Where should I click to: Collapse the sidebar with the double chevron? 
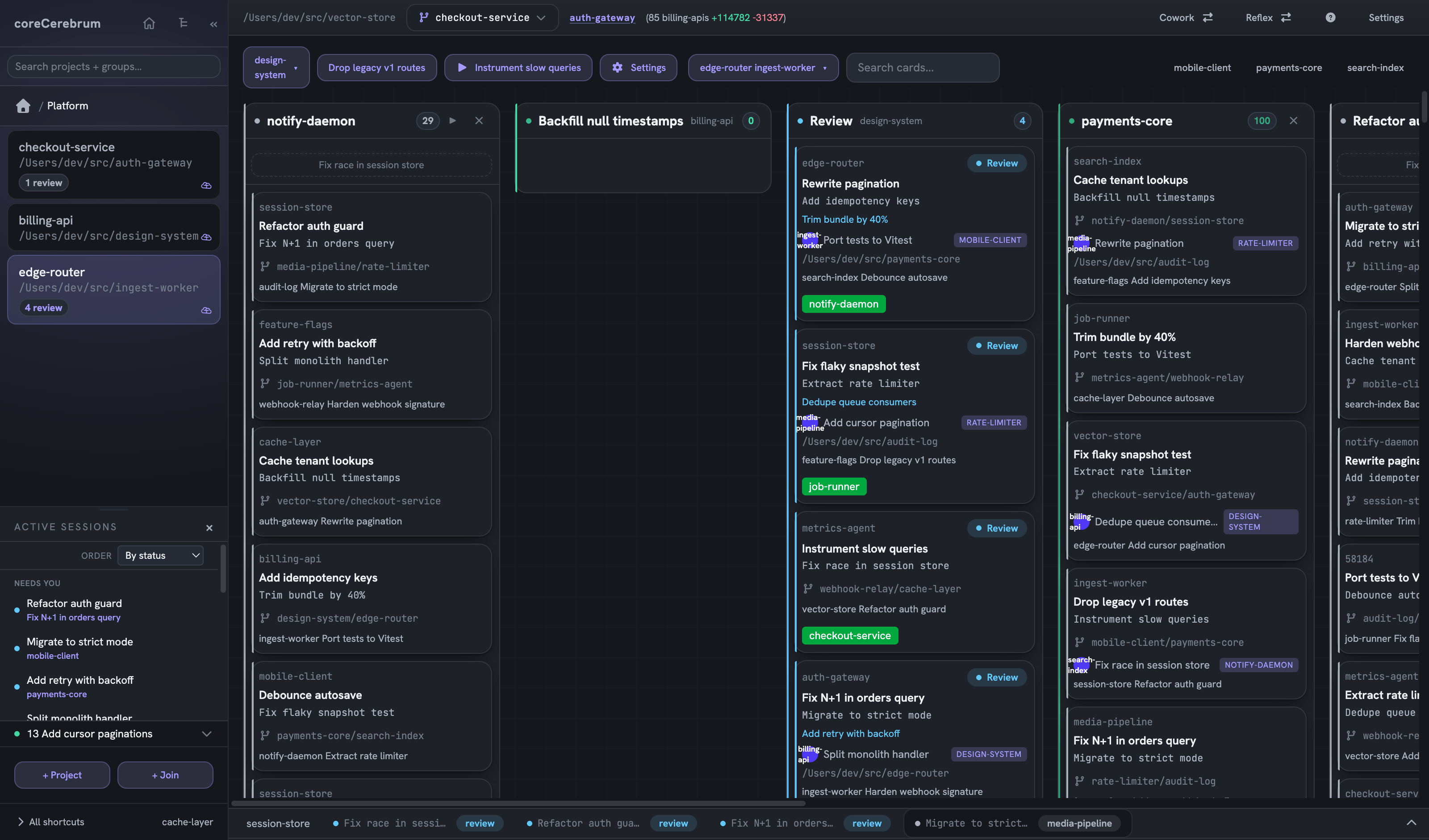coord(213,24)
